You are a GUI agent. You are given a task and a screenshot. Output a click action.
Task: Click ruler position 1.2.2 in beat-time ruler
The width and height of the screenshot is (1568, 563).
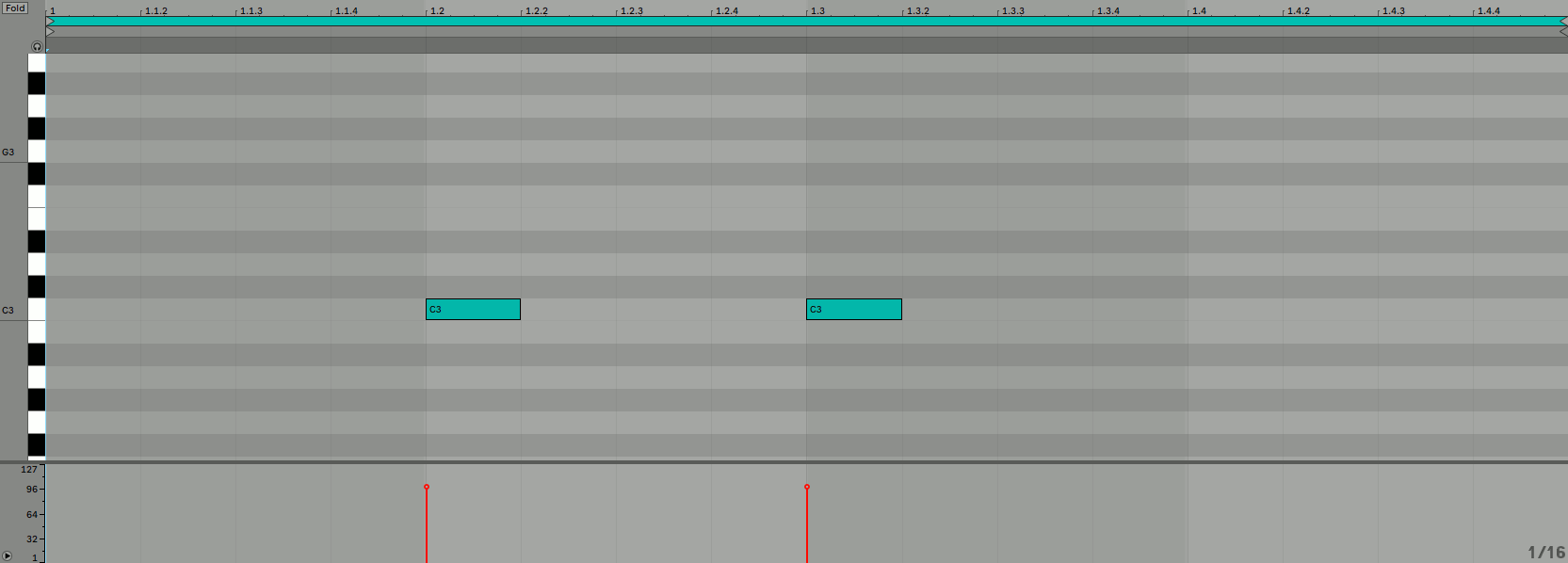click(537, 10)
